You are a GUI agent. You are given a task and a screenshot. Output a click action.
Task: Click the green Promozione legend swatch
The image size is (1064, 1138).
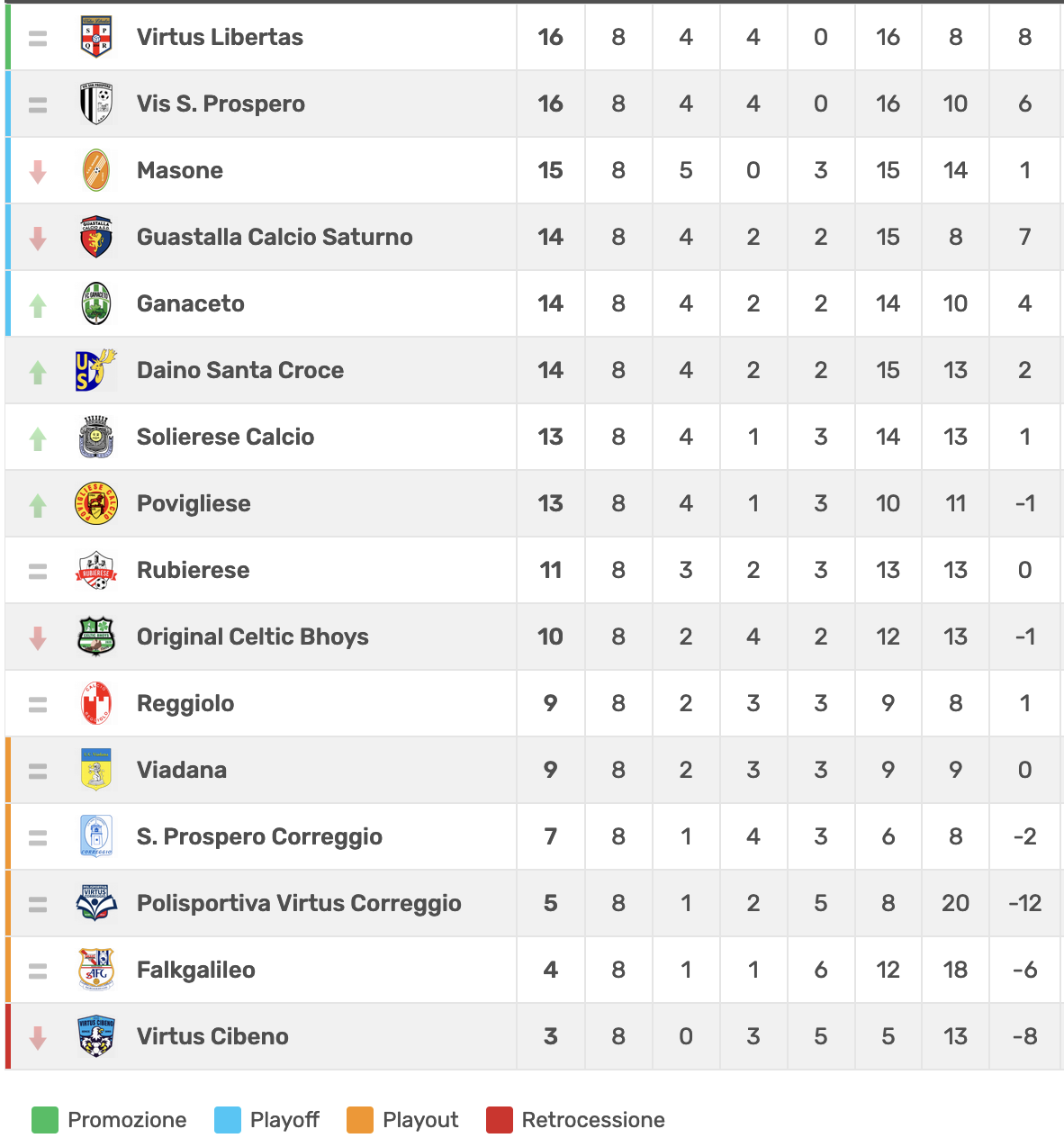44,1120
